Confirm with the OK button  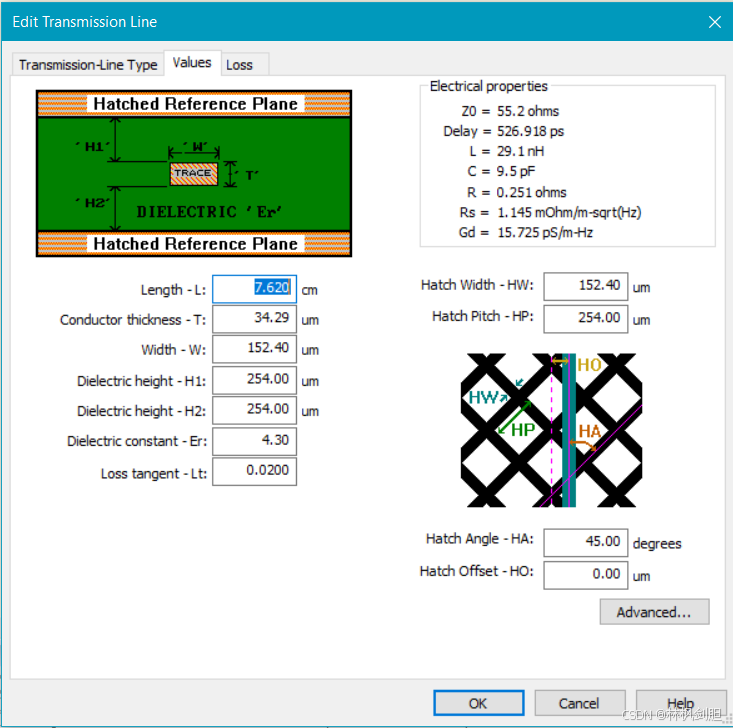pos(478,703)
